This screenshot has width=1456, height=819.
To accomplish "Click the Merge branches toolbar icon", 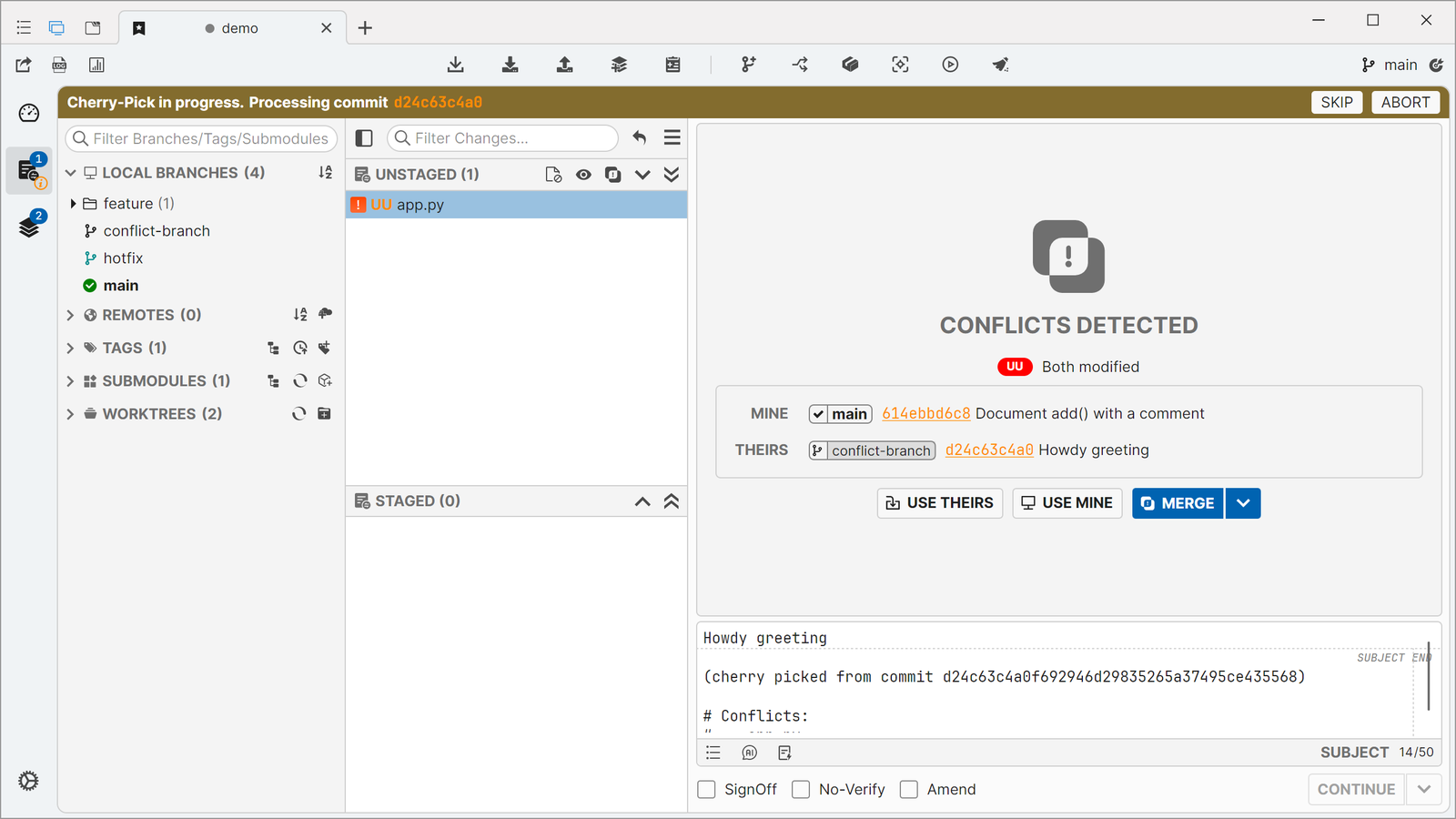I will 800,65.
